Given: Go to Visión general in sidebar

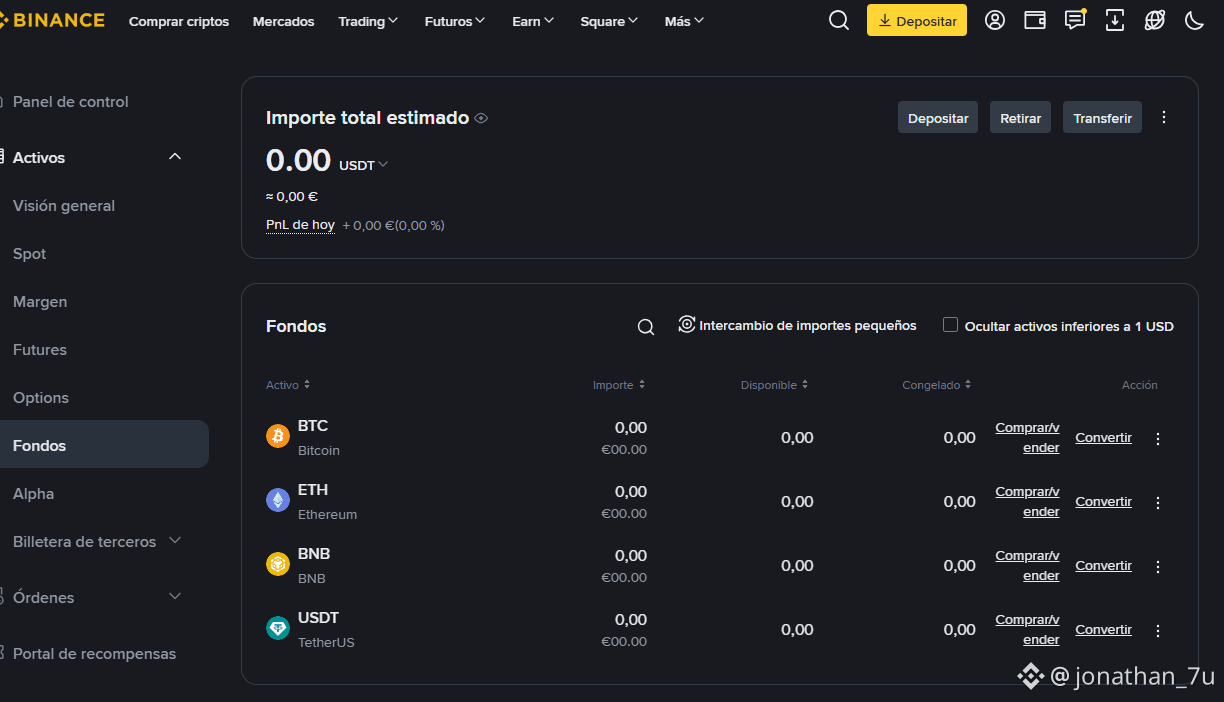Looking at the screenshot, I should (x=64, y=206).
